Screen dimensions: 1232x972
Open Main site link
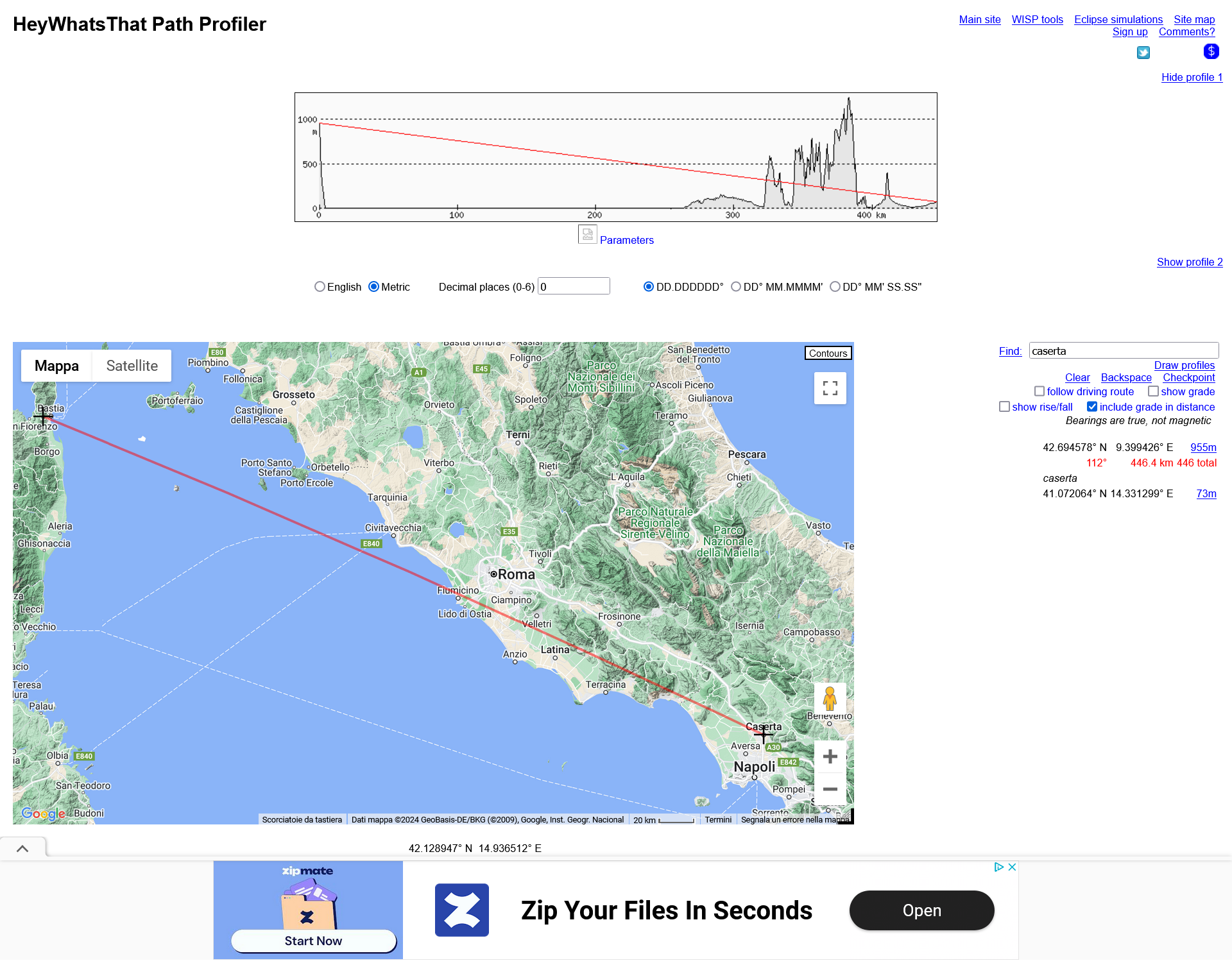pos(980,20)
